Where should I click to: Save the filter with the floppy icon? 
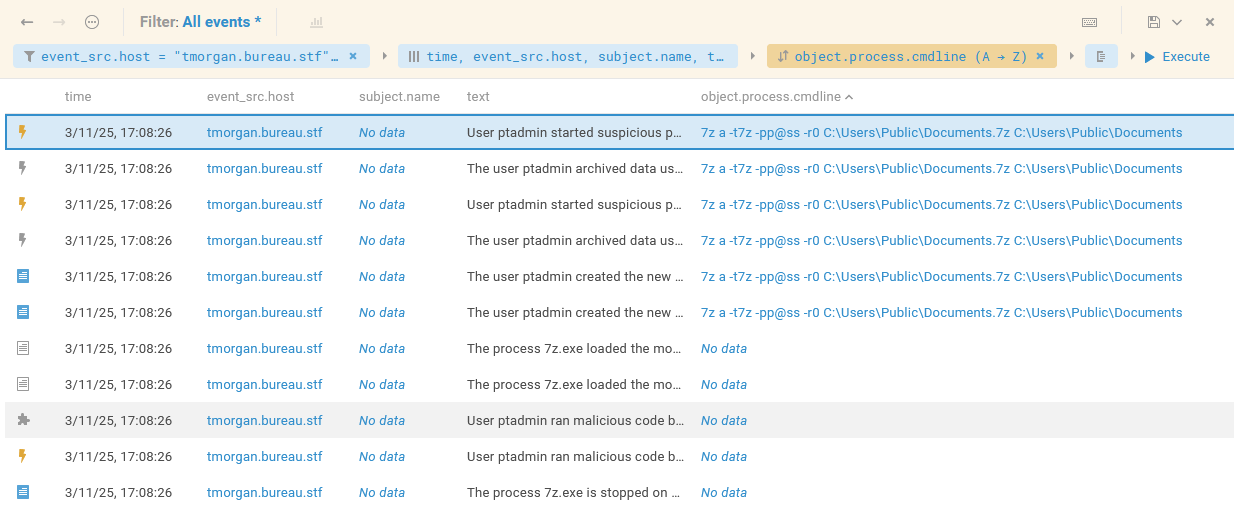pyautogui.click(x=1154, y=22)
